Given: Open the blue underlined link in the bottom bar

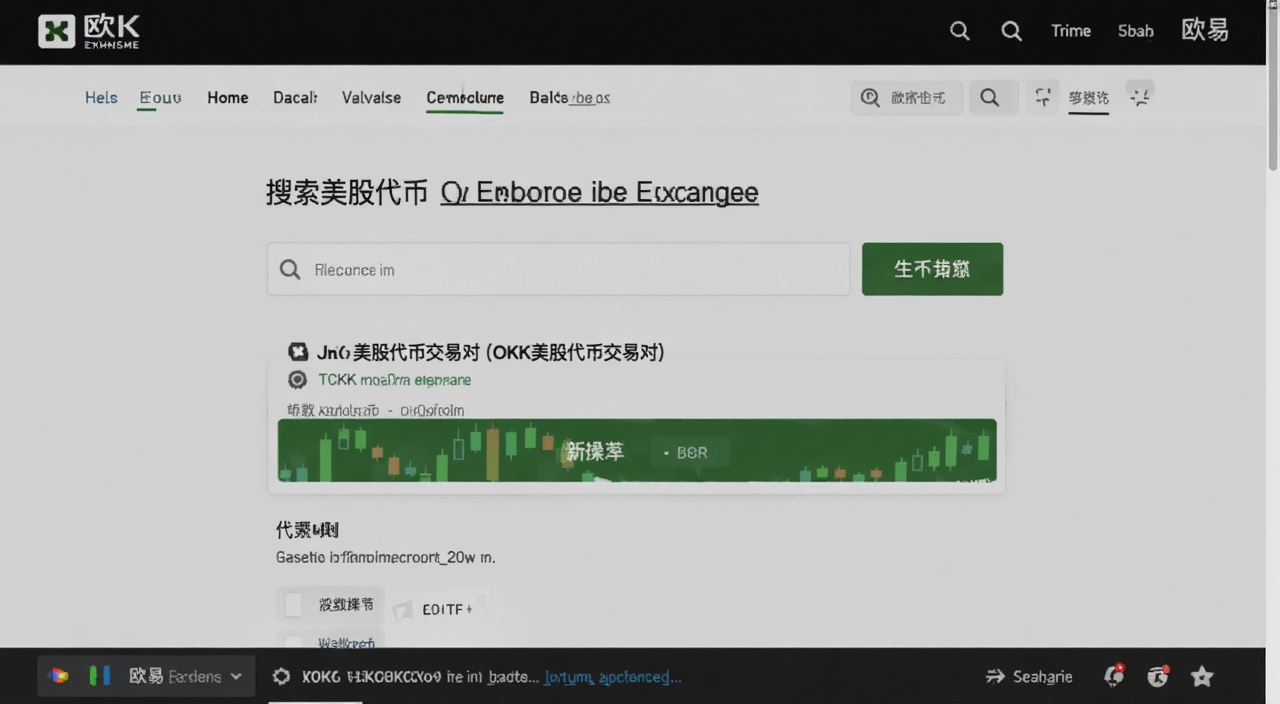Looking at the screenshot, I should (612, 677).
